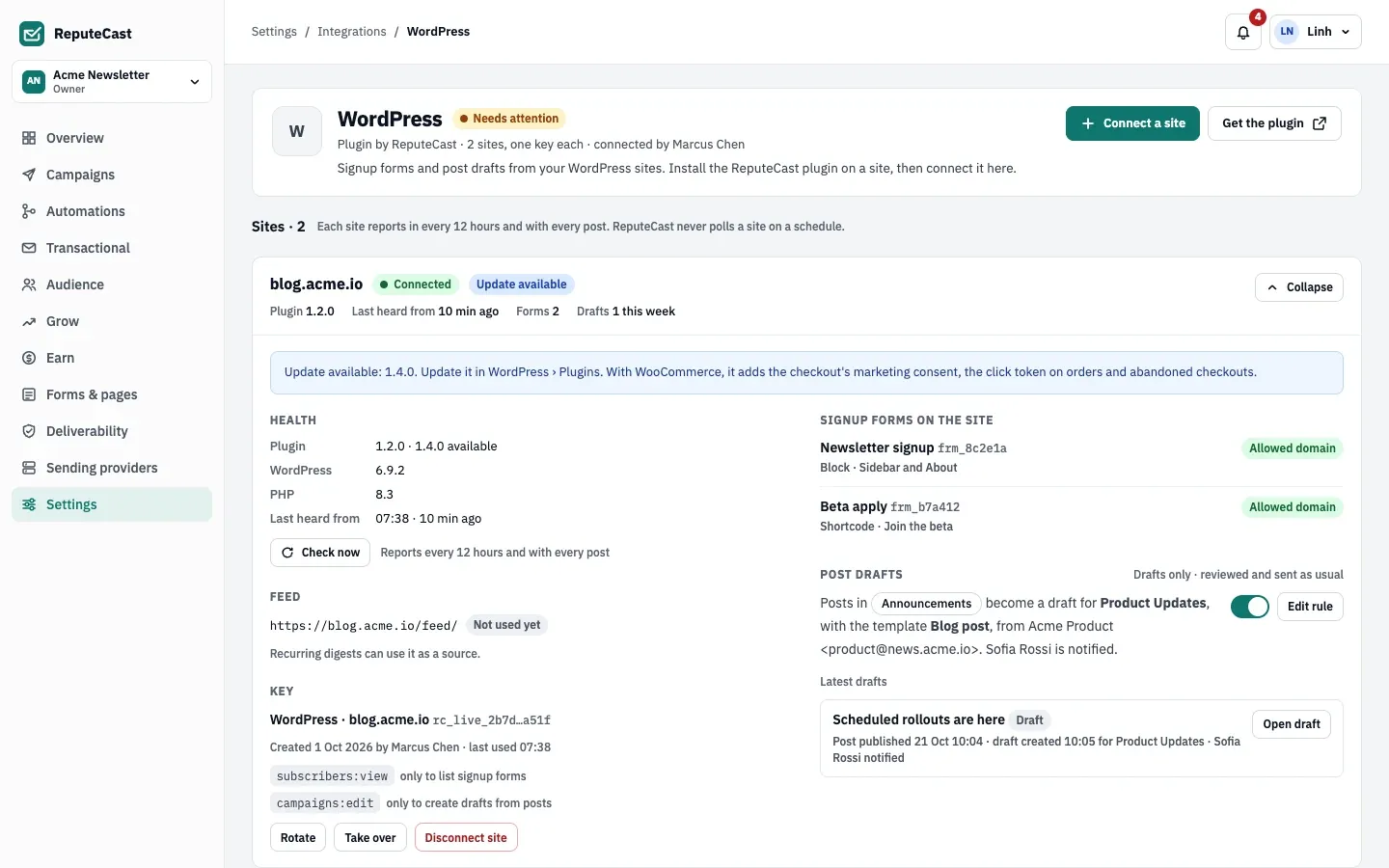
Task: Edit the post drafts rule
Action: point(1310,607)
